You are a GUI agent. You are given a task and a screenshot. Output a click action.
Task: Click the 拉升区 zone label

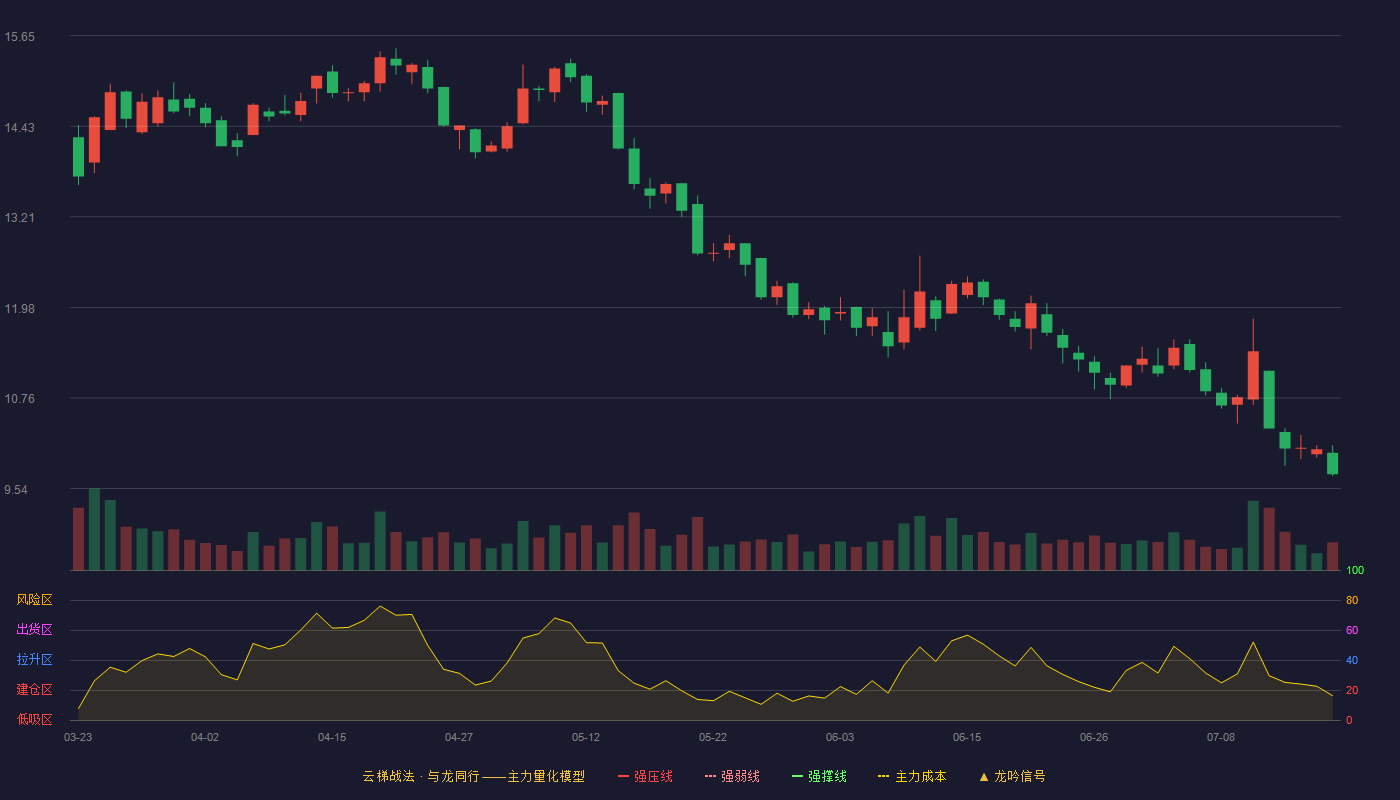[x=34, y=660]
